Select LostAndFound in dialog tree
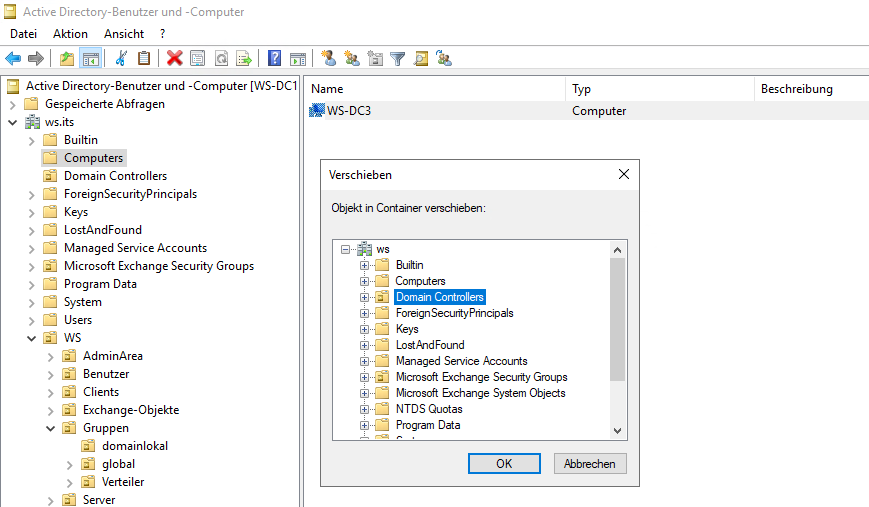869x507 pixels. coord(430,345)
